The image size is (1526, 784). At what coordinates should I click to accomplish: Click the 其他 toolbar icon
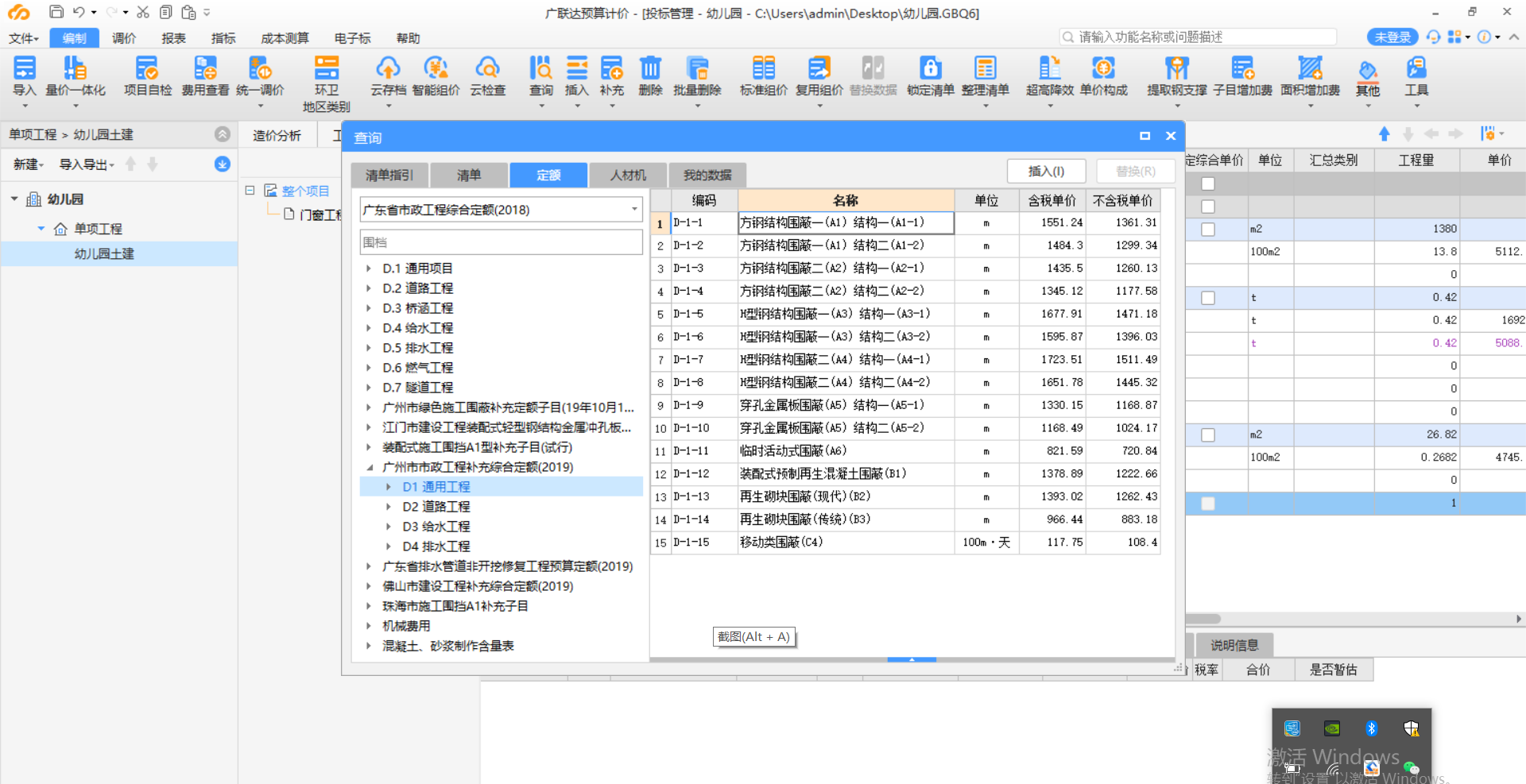point(1368,77)
